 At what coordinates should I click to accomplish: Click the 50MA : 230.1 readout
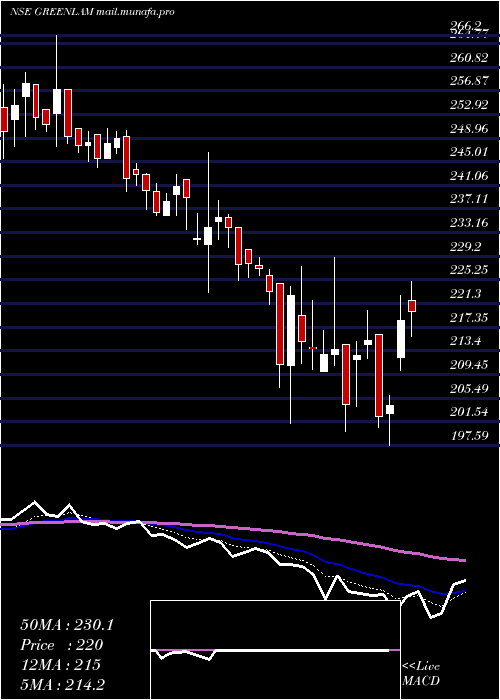pyautogui.click(x=67, y=625)
